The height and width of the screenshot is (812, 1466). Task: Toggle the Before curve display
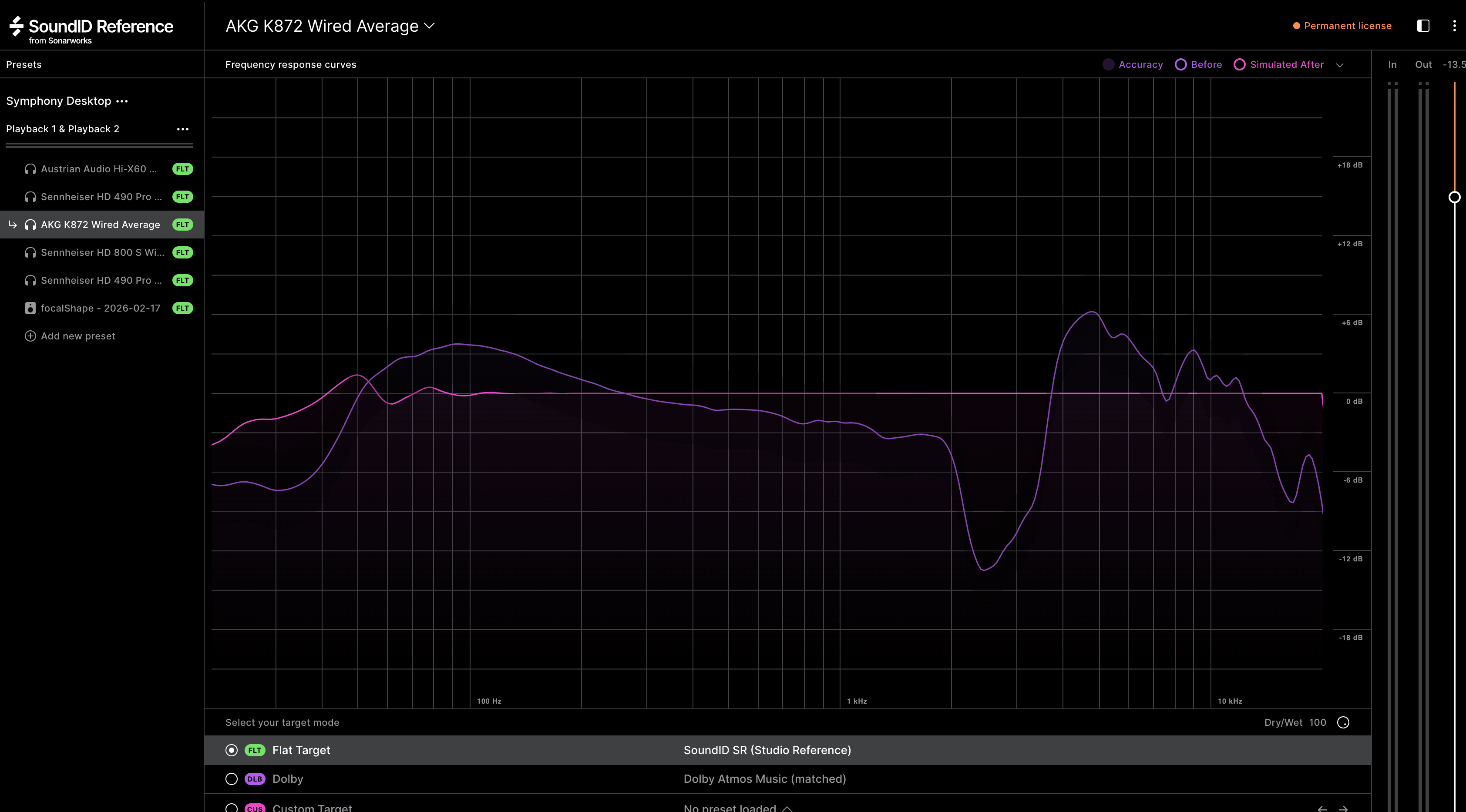(1181, 65)
